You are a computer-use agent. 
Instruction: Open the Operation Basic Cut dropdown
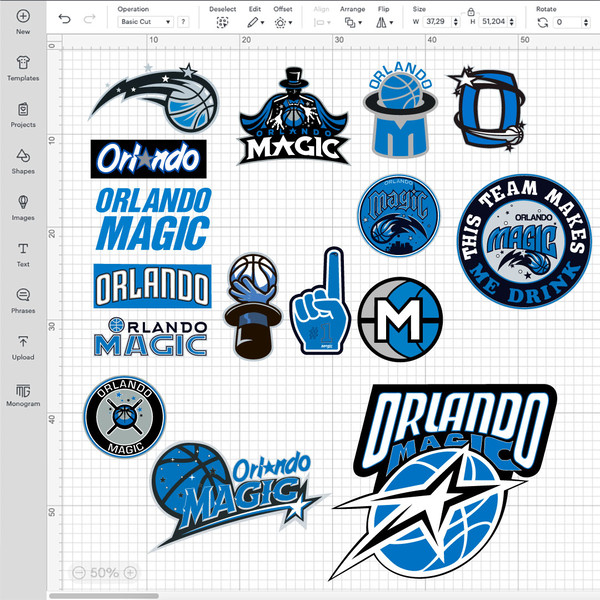coord(145,22)
